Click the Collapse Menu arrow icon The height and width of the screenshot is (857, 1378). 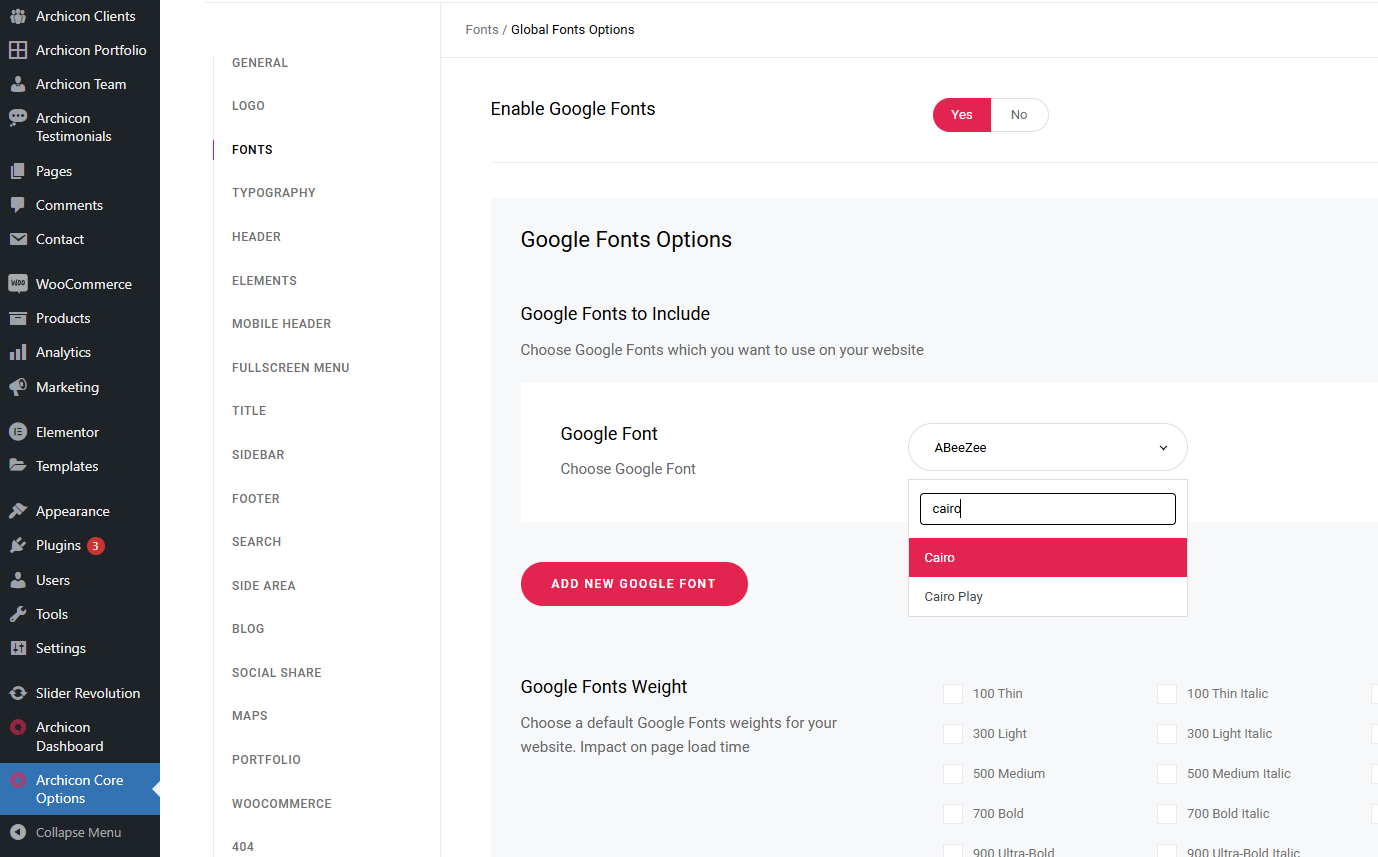(18, 832)
